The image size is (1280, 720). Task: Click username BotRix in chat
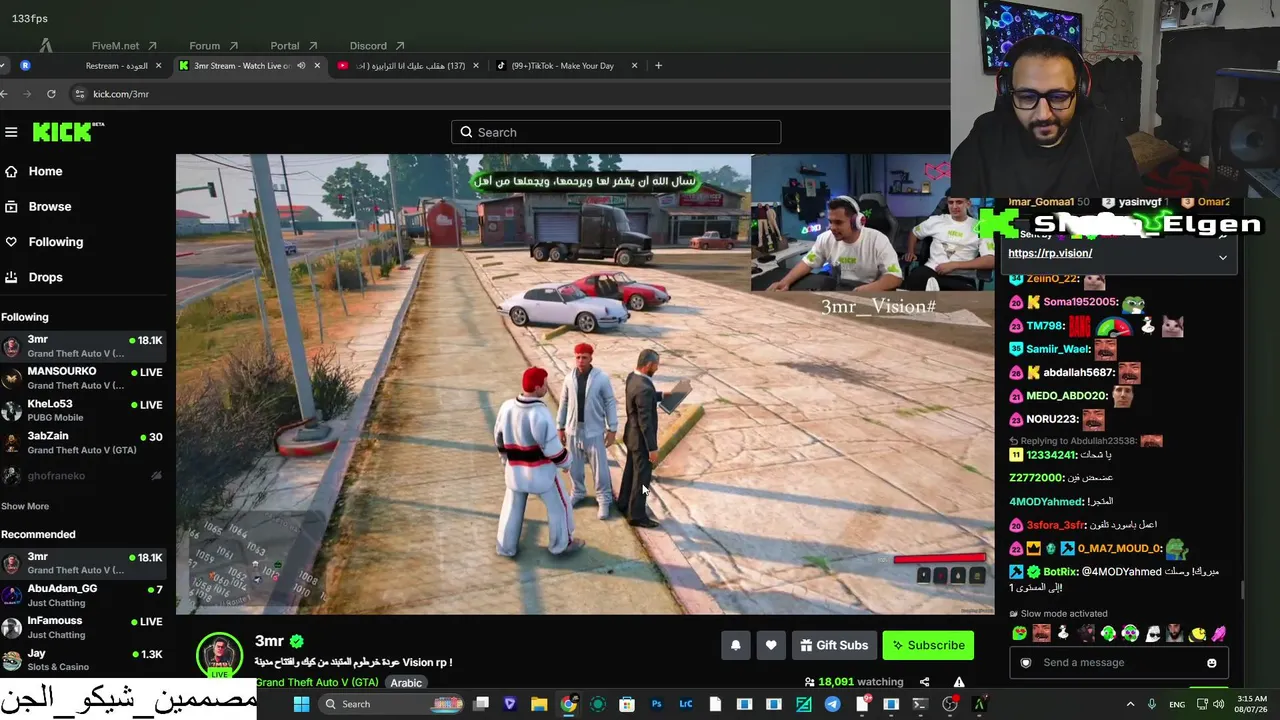tap(1059, 572)
